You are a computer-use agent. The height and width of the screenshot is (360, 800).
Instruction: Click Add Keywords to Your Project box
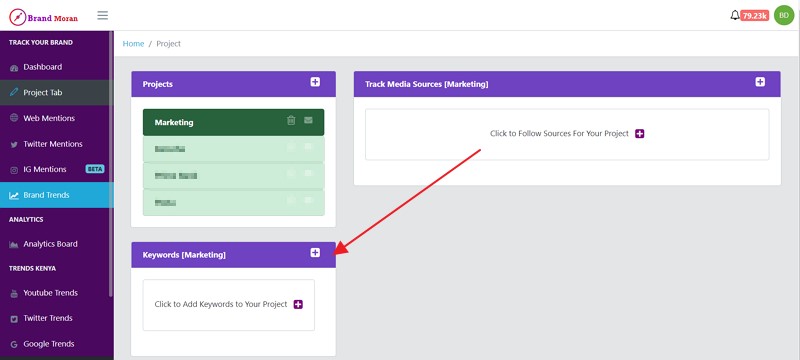click(x=229, y=305)
